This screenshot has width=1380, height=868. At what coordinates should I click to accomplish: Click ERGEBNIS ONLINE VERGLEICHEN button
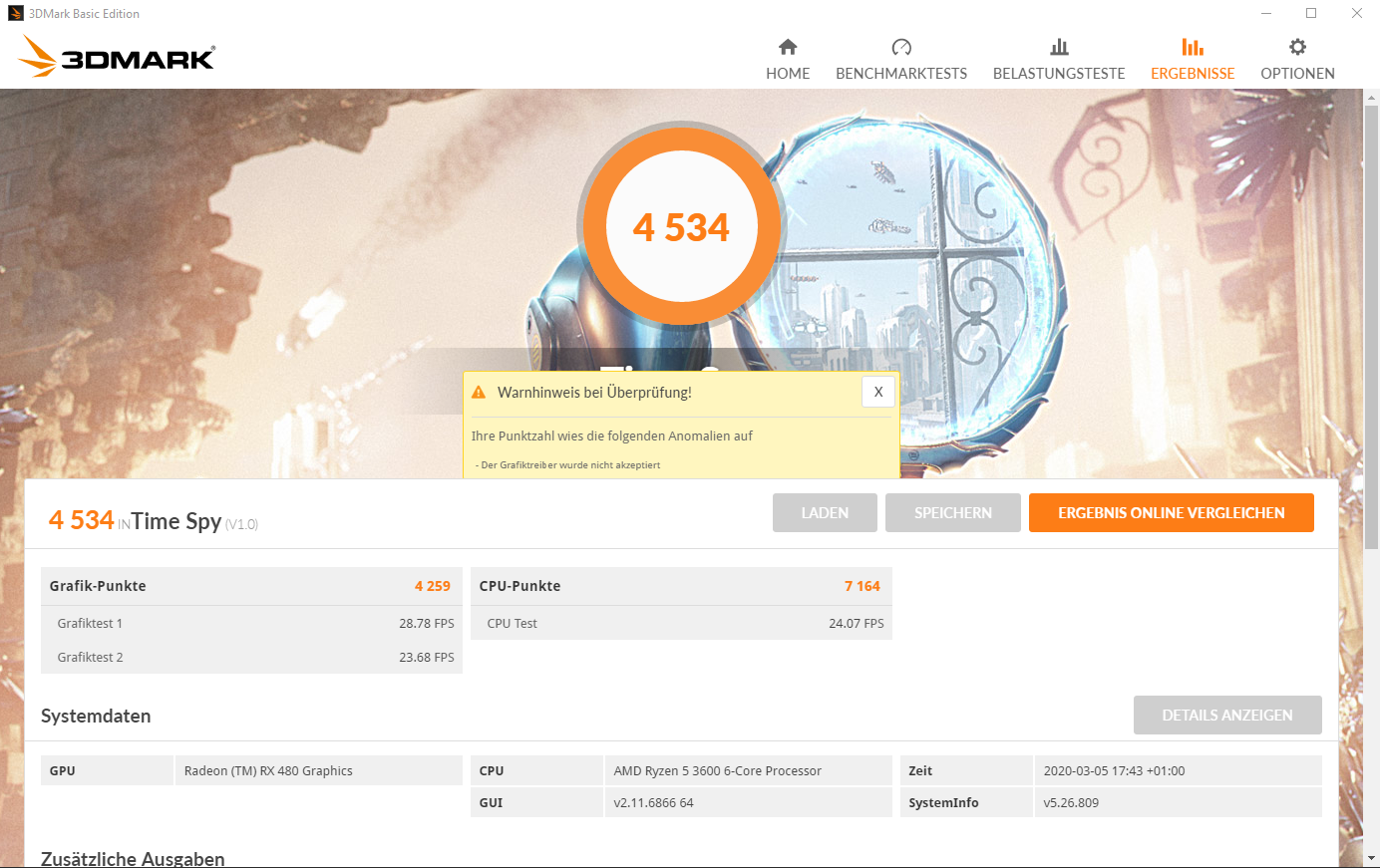click(x=1172, y=512)
